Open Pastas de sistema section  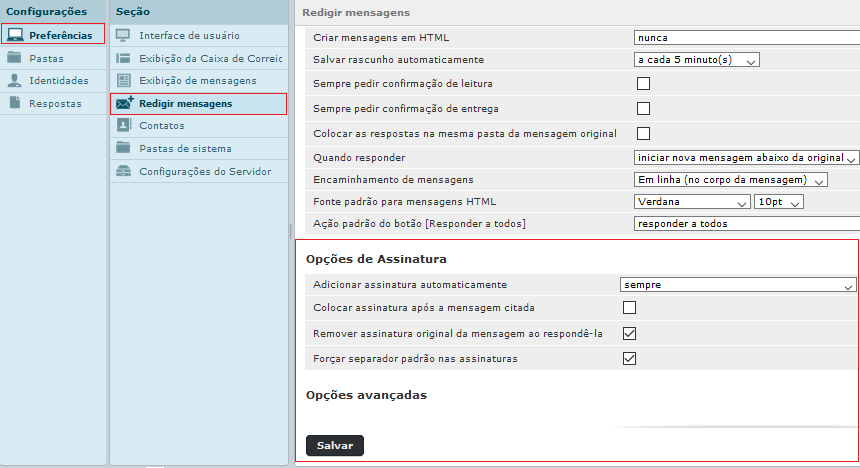[x=185, y=149]
